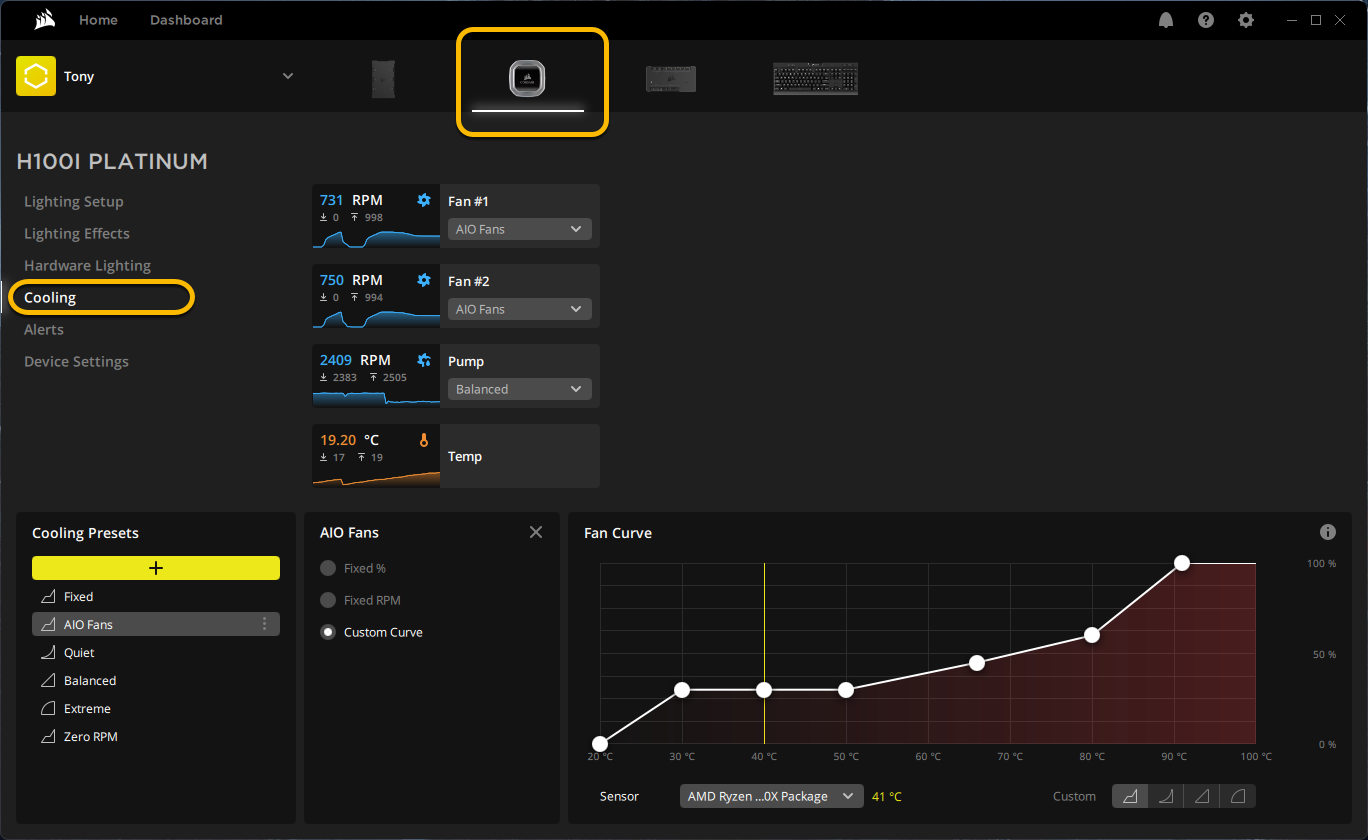Open Fan #1 gear settings icon
This screenshot has width=1368, height=840.
pos(424,200)
